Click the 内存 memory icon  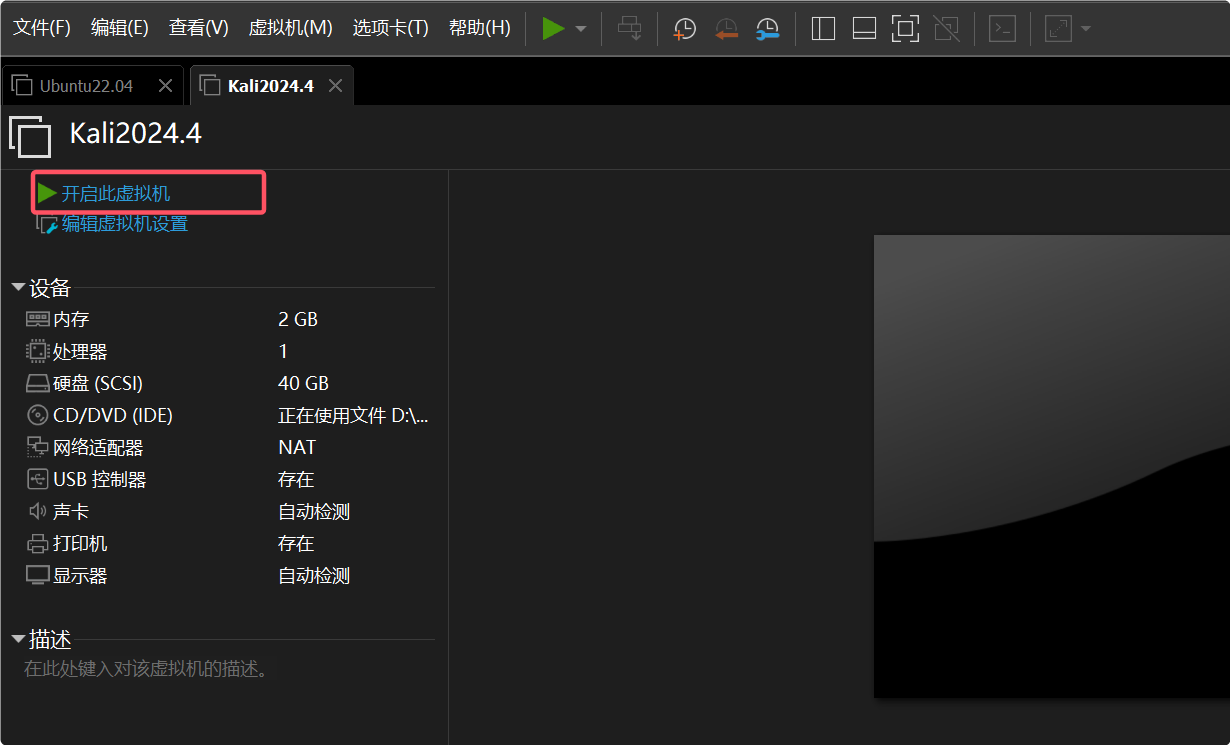click(38, 320)
